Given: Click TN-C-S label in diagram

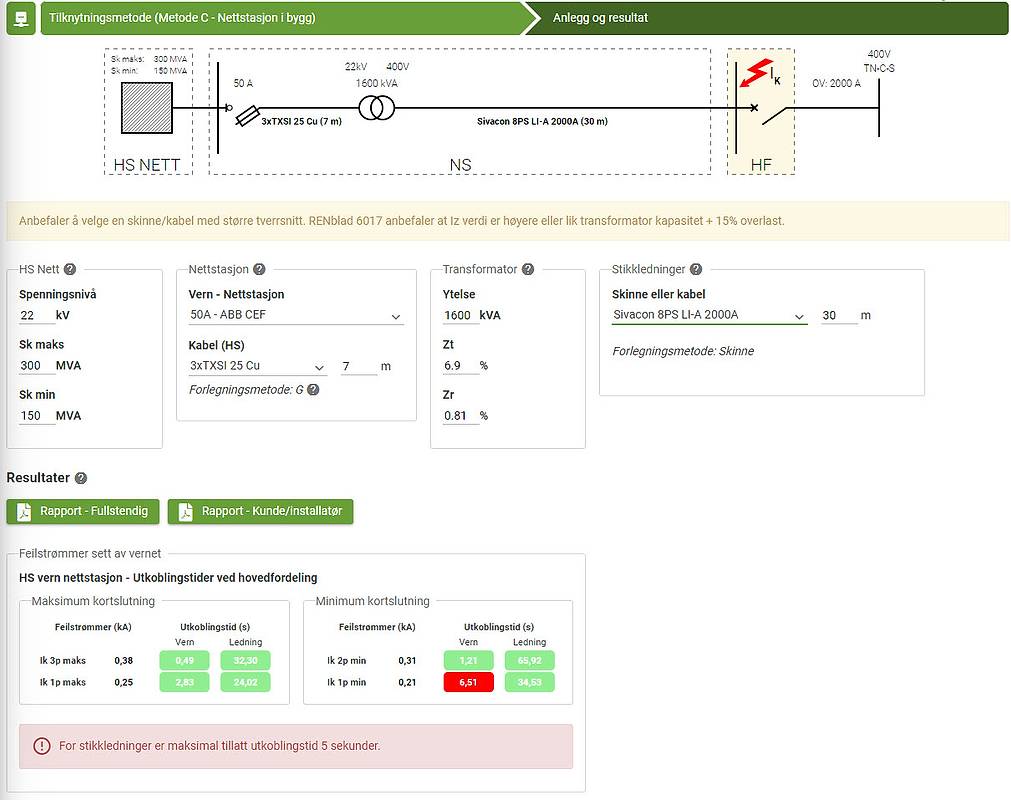Looking at the screenshot, I should [x=879, y=68].
